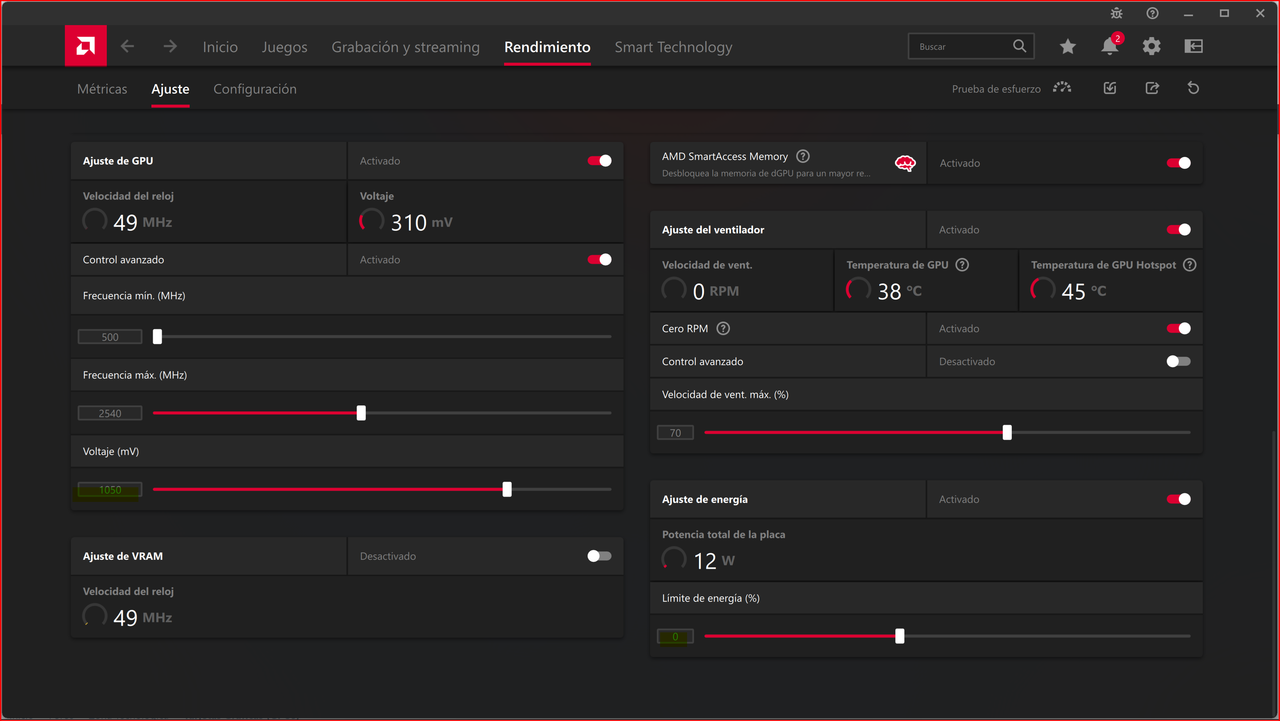Disable the Ajuste de energía toggle
This screenshot has height=721, width=1280.
(x=1179, y=499)
